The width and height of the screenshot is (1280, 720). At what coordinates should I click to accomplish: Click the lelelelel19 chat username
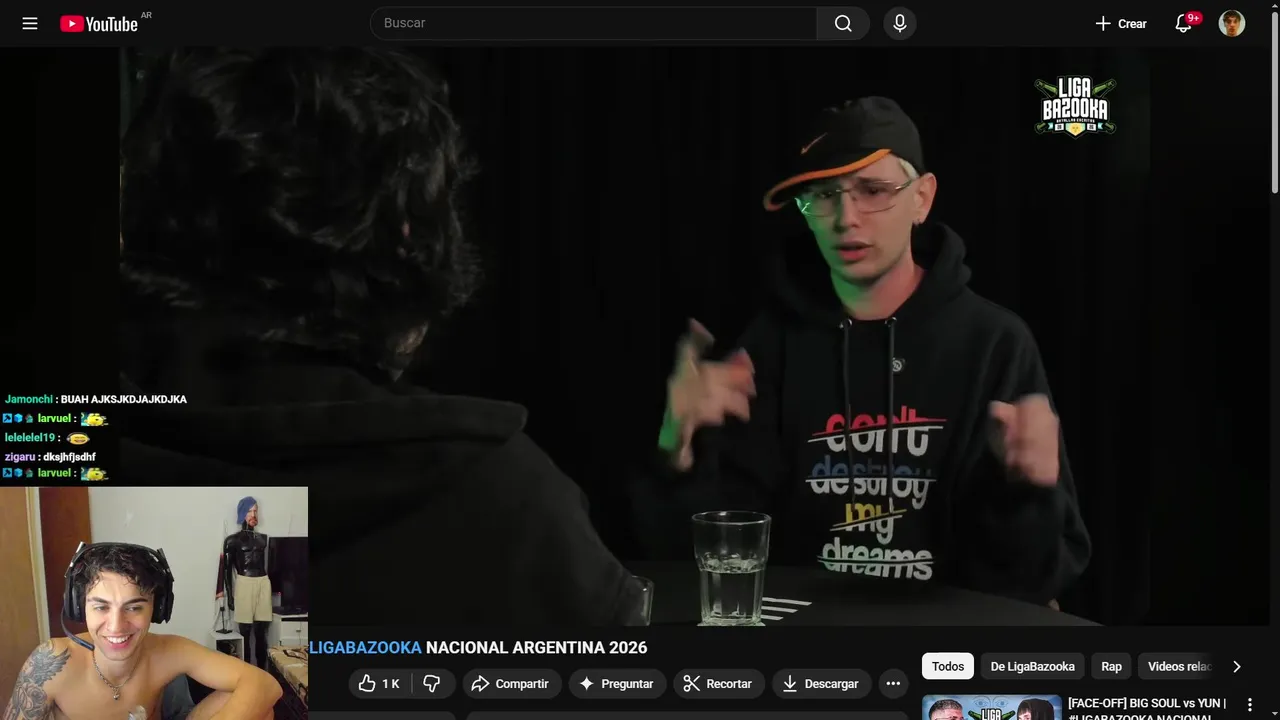click(x=30, y=438)
